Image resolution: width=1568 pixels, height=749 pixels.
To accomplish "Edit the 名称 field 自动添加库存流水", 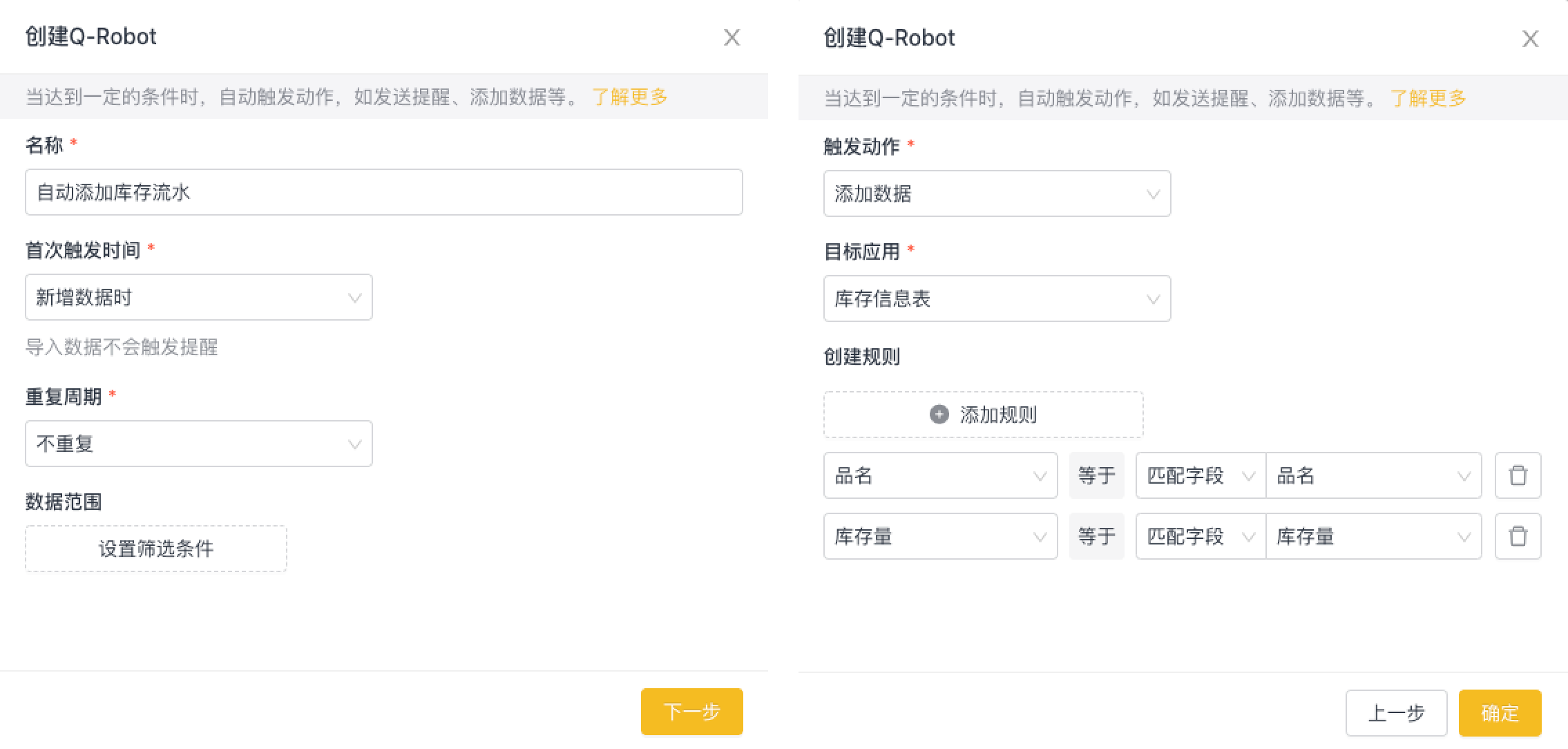I will point(384,192).
